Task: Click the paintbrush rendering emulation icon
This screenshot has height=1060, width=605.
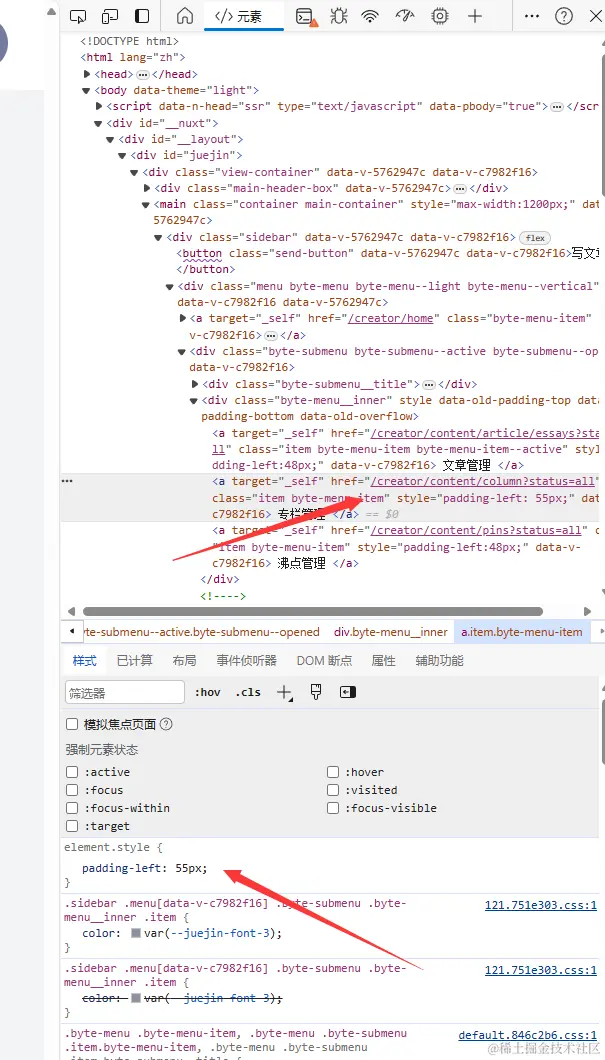Action: [316, 692]
